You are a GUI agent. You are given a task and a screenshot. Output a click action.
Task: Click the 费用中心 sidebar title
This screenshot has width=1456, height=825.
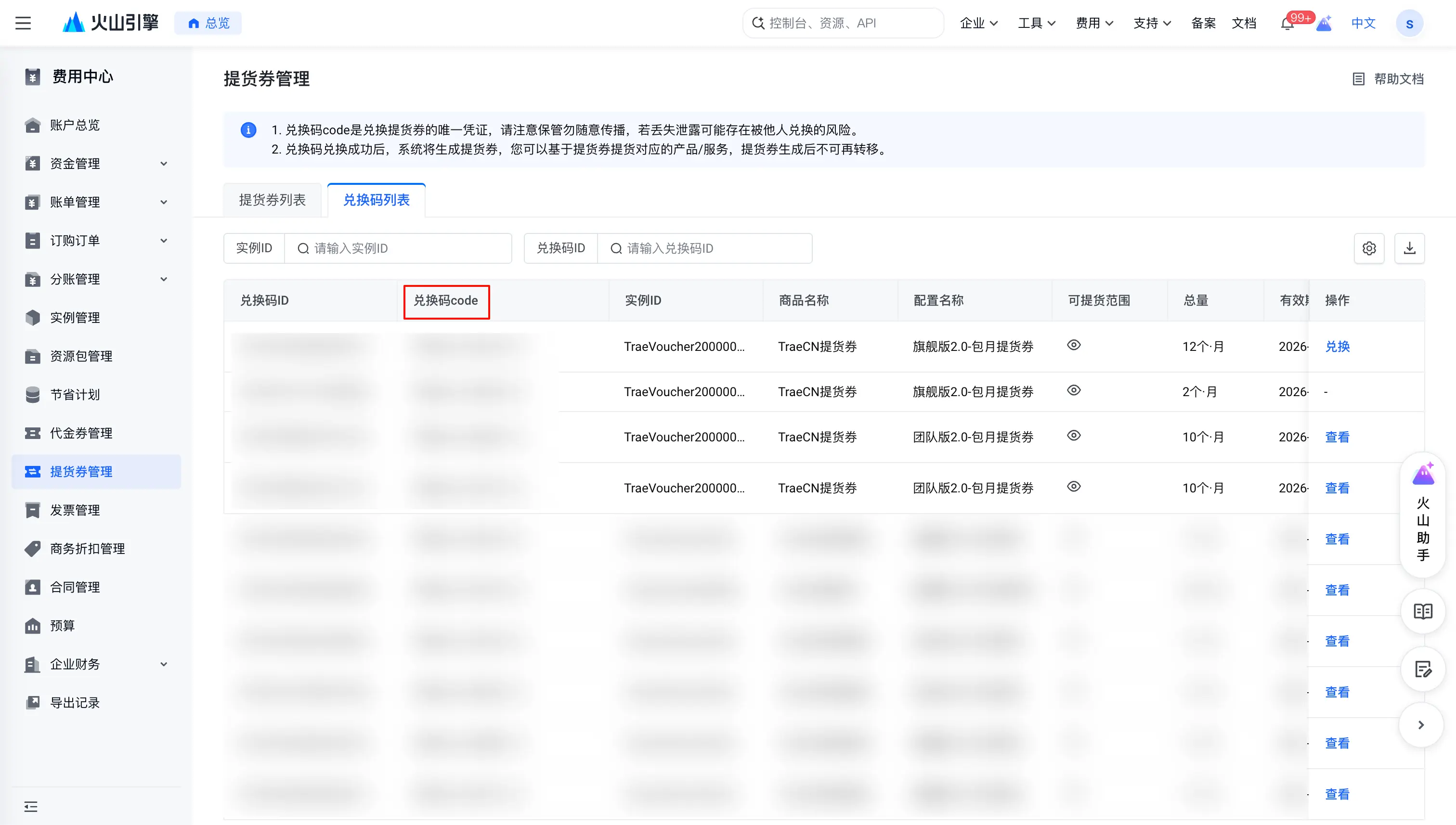pyautogui.click(x=83, y=77)
